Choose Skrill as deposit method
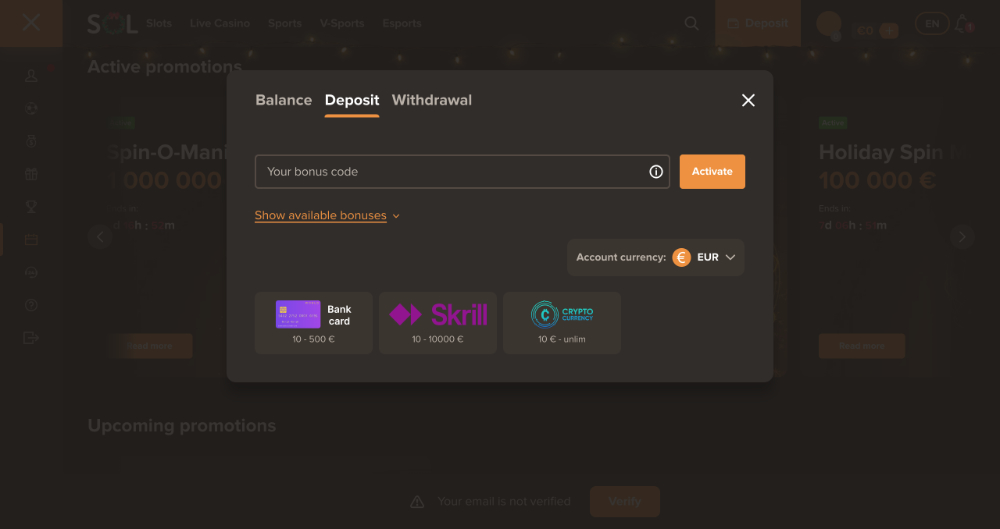The width and height of the screenshot is (1000, 529). pos(438,322)
